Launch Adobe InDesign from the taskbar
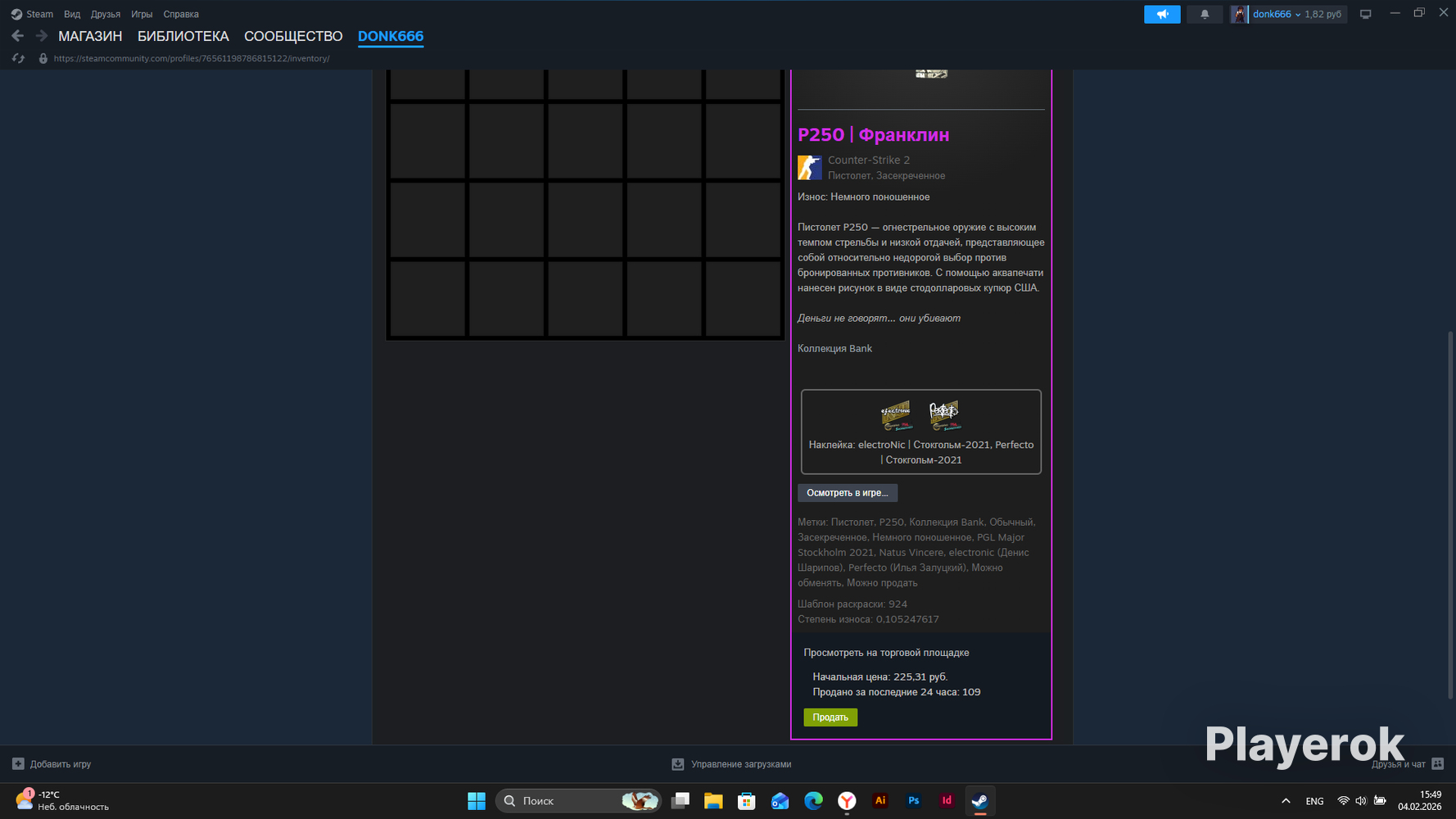Viewport: 1456px width, 819px height. pyautogui.click(x=947, y=801)
